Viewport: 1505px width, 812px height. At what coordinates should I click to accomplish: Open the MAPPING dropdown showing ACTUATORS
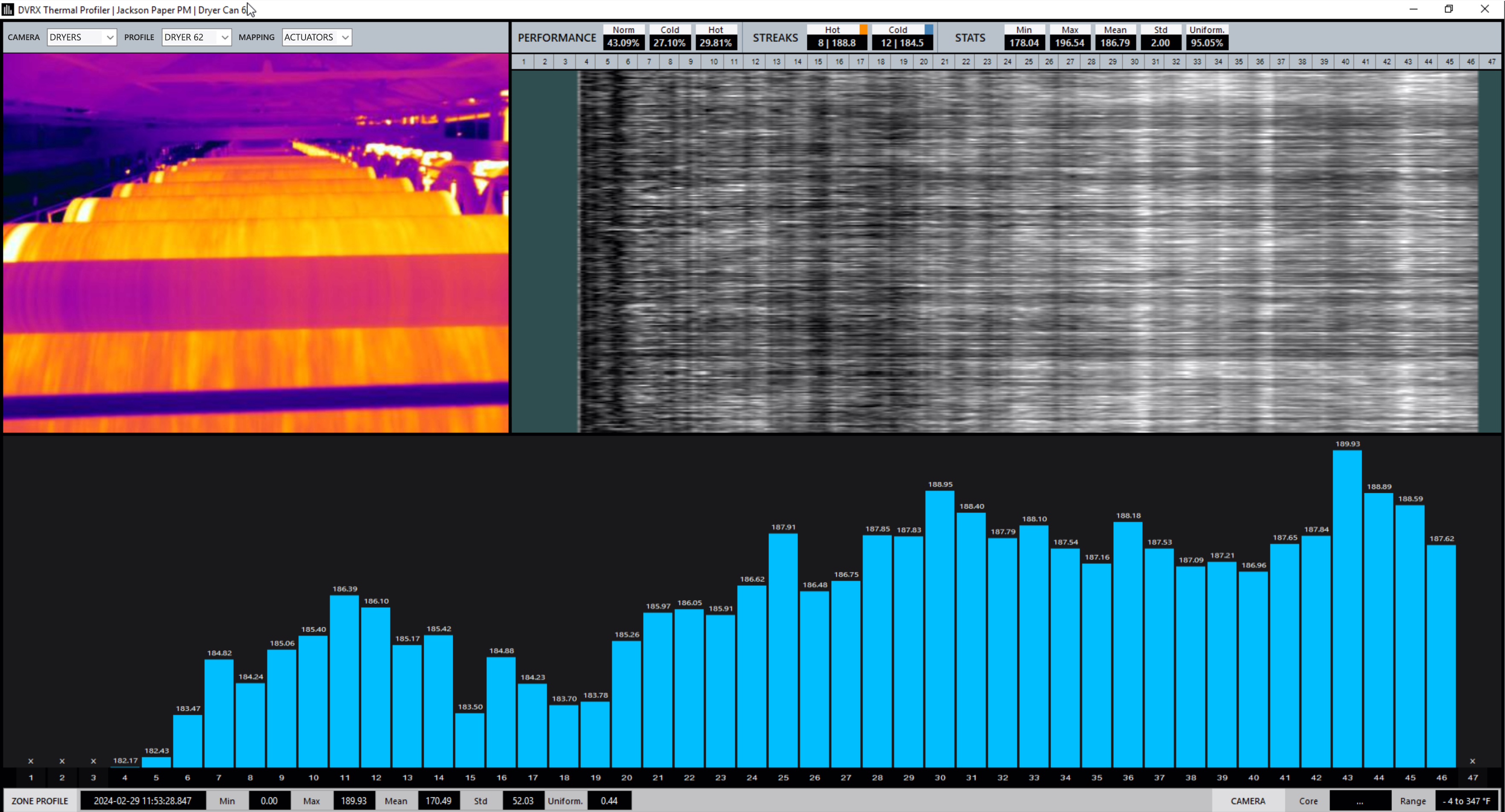[317, 37]
